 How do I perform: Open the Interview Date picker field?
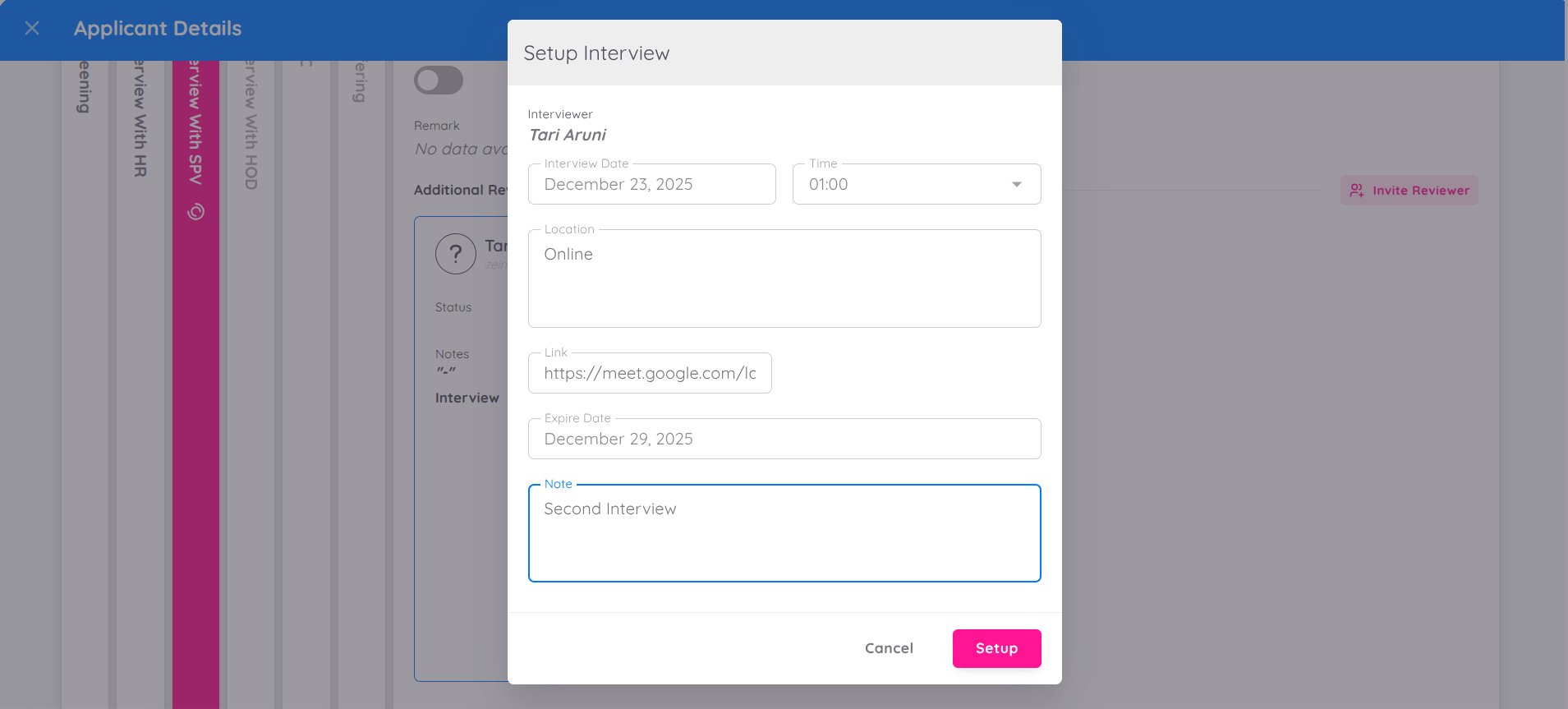[x=651, y=185]
